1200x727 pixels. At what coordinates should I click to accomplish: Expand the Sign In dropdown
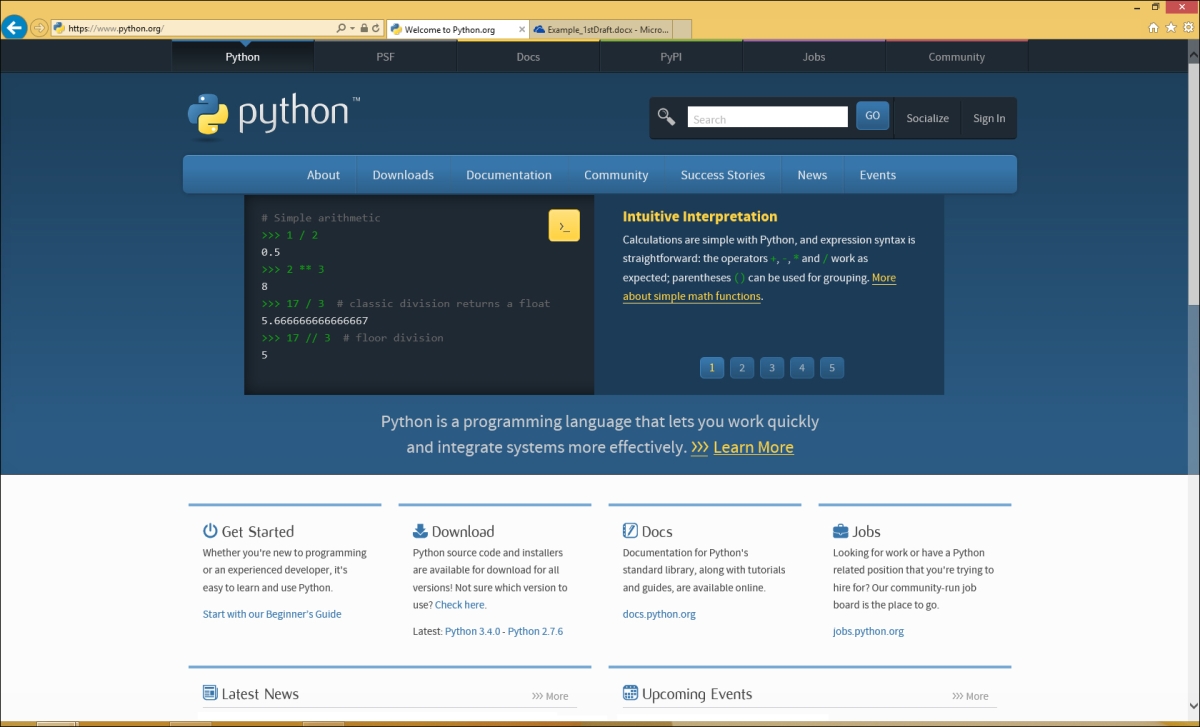989,118
